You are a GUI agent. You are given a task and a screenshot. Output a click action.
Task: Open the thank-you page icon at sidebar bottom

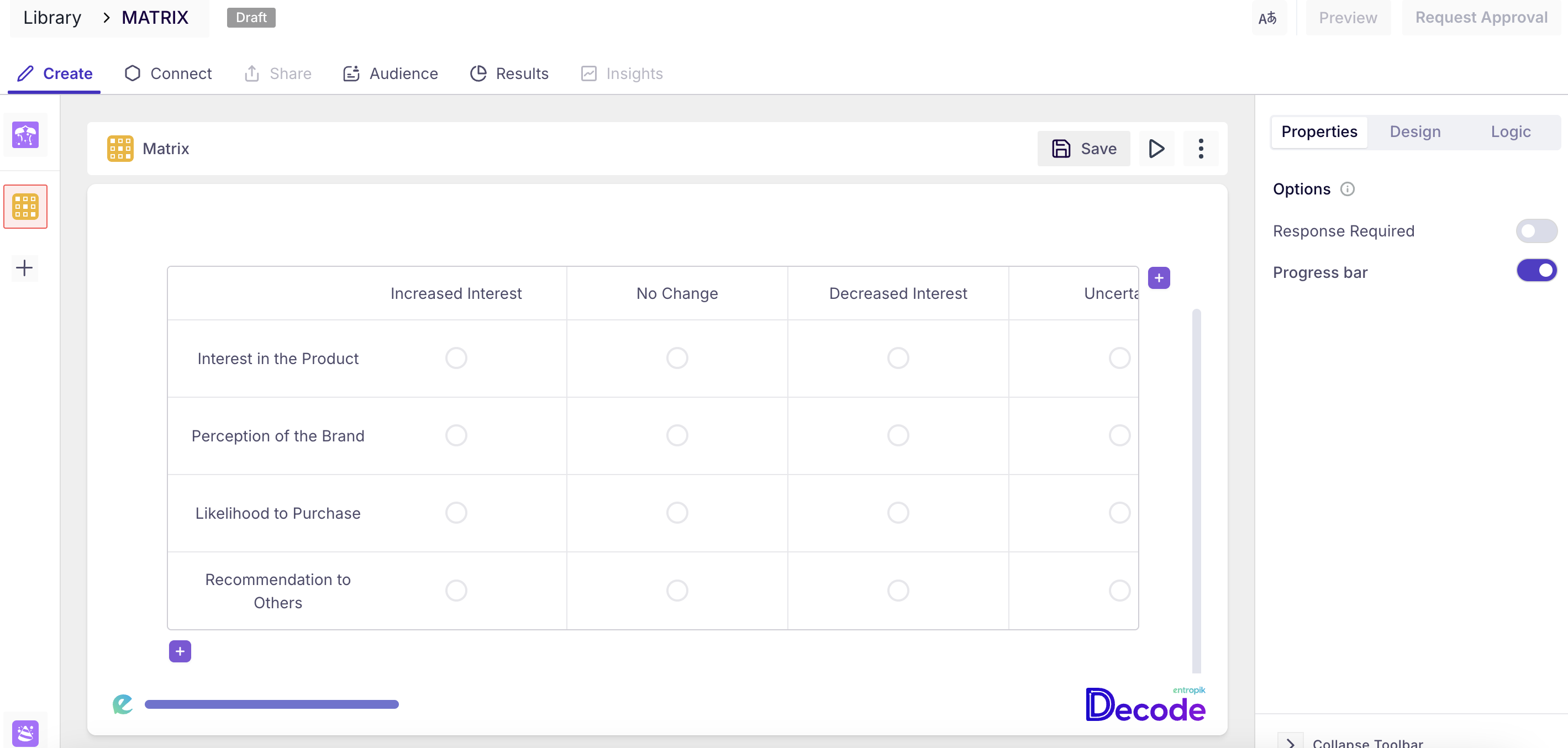click(x=25, y=733)
